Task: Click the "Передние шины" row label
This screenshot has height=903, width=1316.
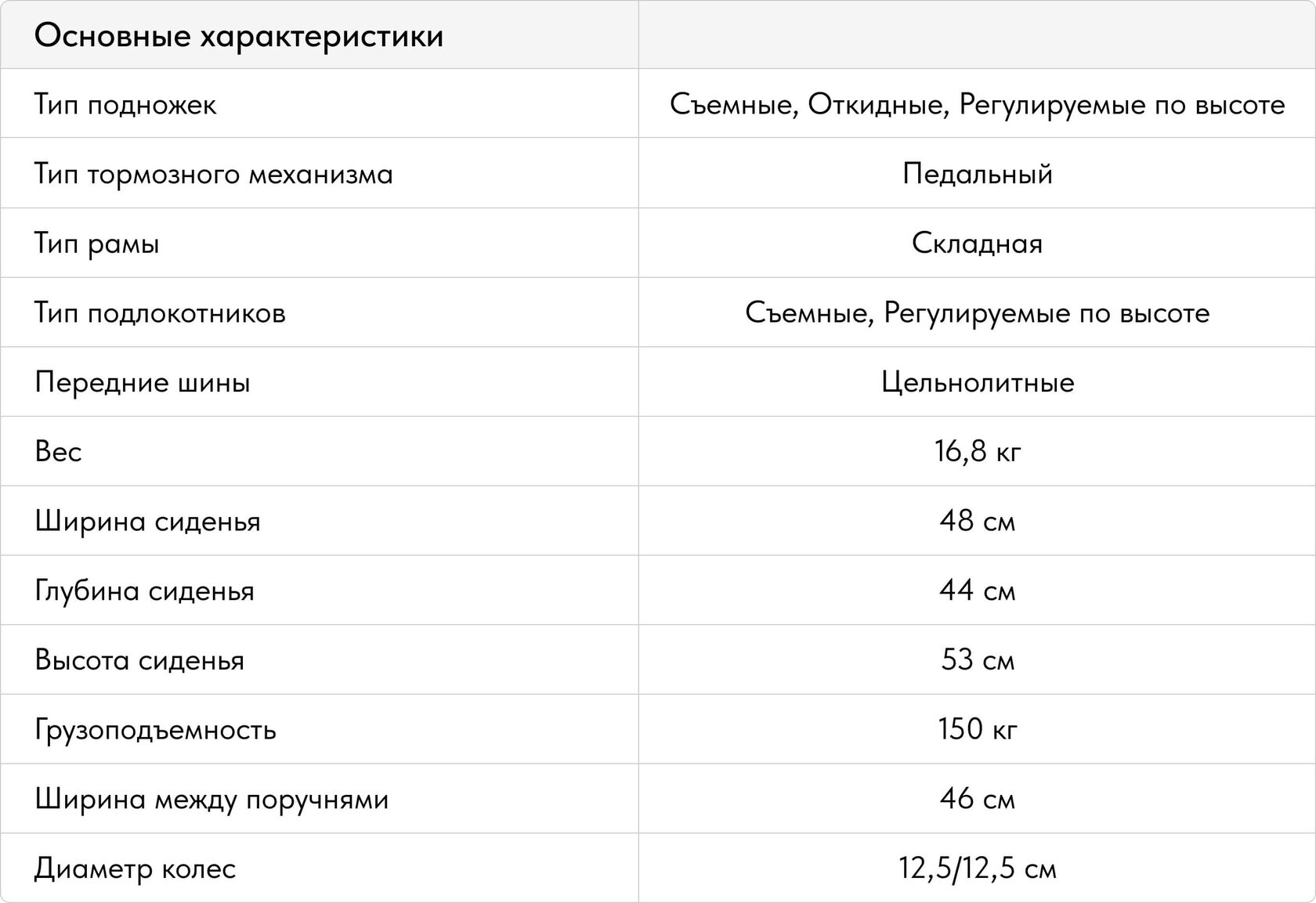Action: point(143,382)
